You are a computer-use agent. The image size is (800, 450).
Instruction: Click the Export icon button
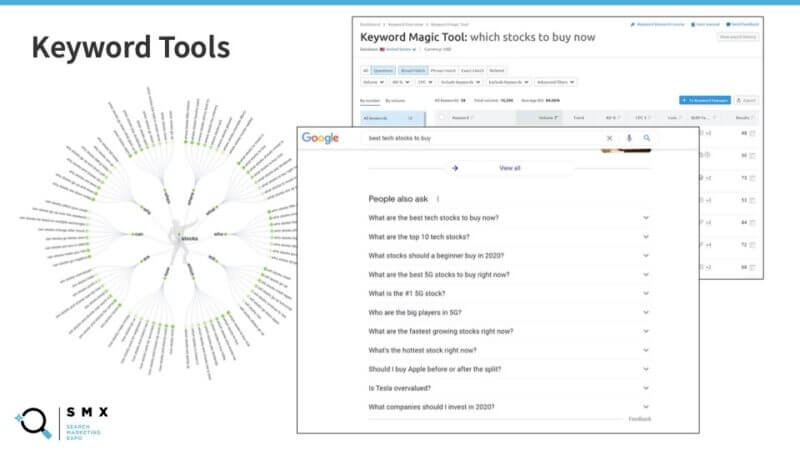click(x=746, y=100)
